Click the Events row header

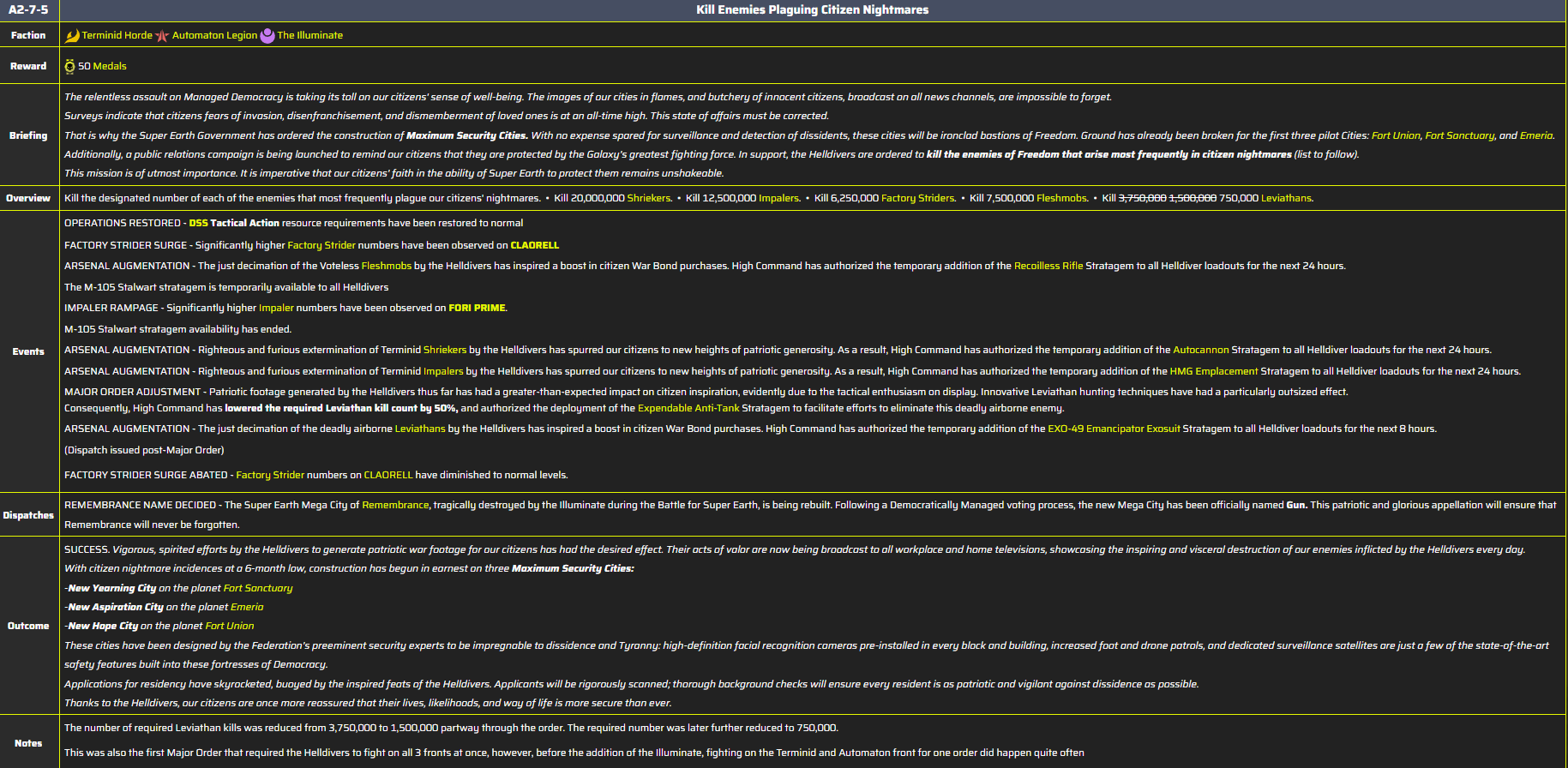click(29, 351)
